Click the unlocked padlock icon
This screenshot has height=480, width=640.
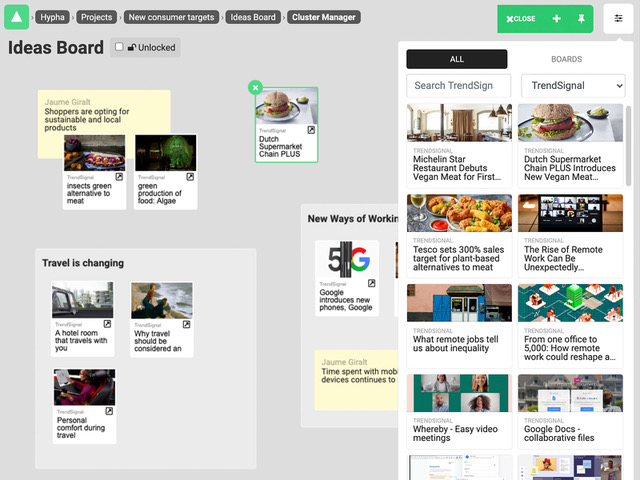click(132, 47)
